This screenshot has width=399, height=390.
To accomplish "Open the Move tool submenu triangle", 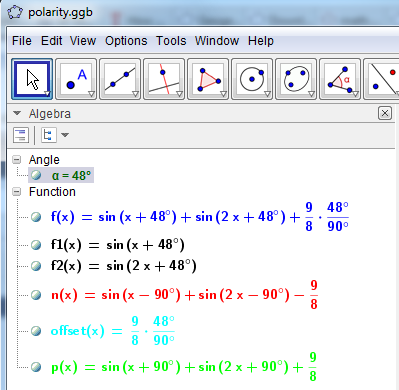I will (x=47, y=94).
